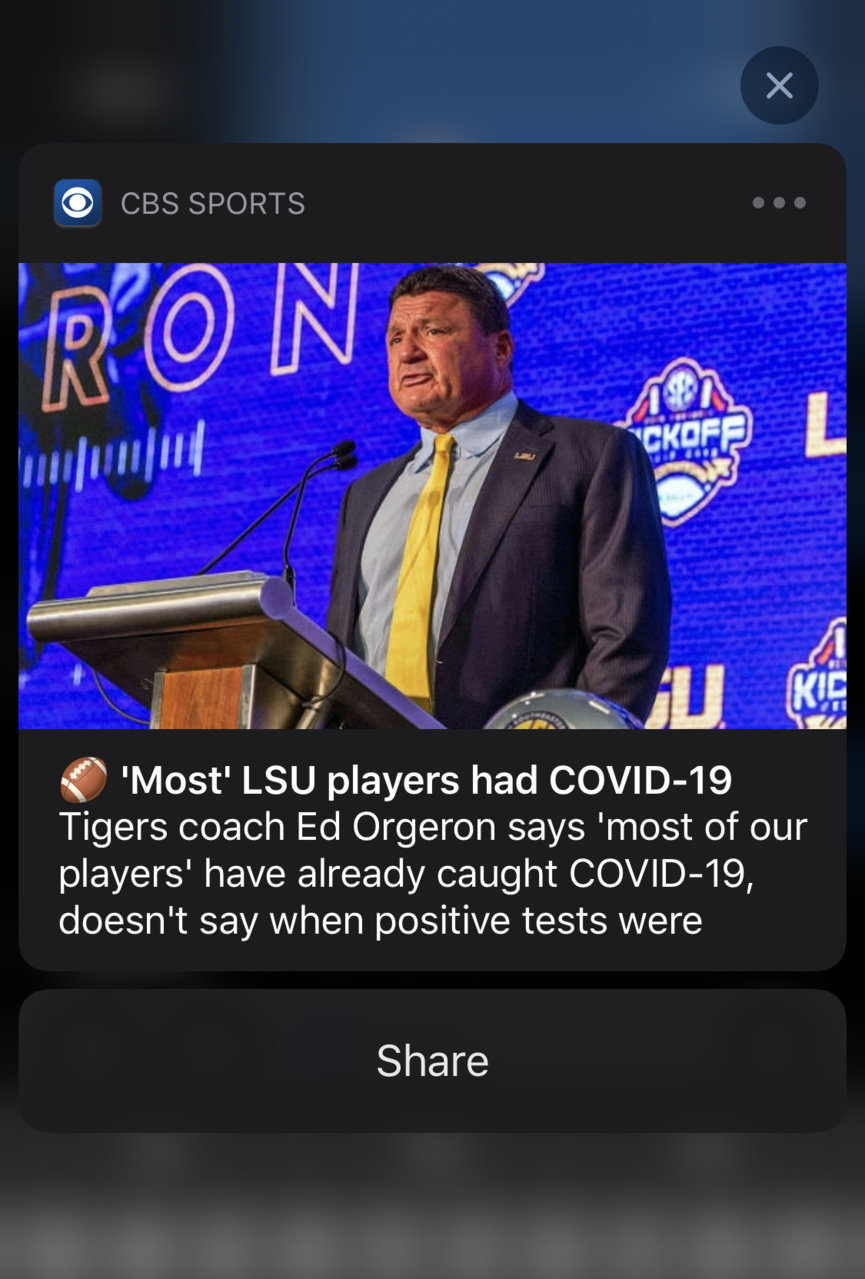Tap the partial Kickoff logo at the photo's right edge
The height and width of the screenshot is (1279, 865).
[x=815, y=675]
